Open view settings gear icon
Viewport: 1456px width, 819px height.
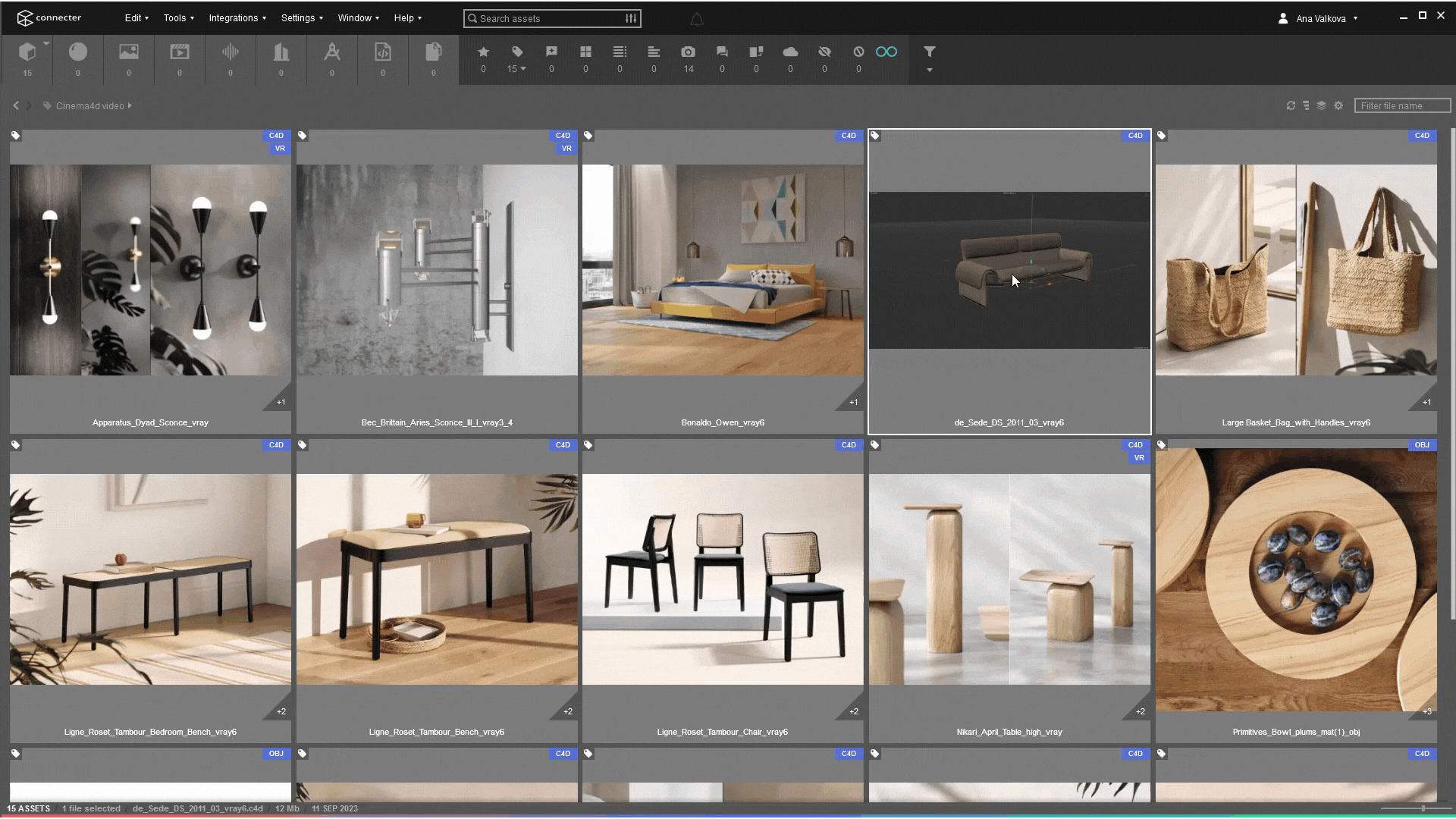pos(1338,105)
